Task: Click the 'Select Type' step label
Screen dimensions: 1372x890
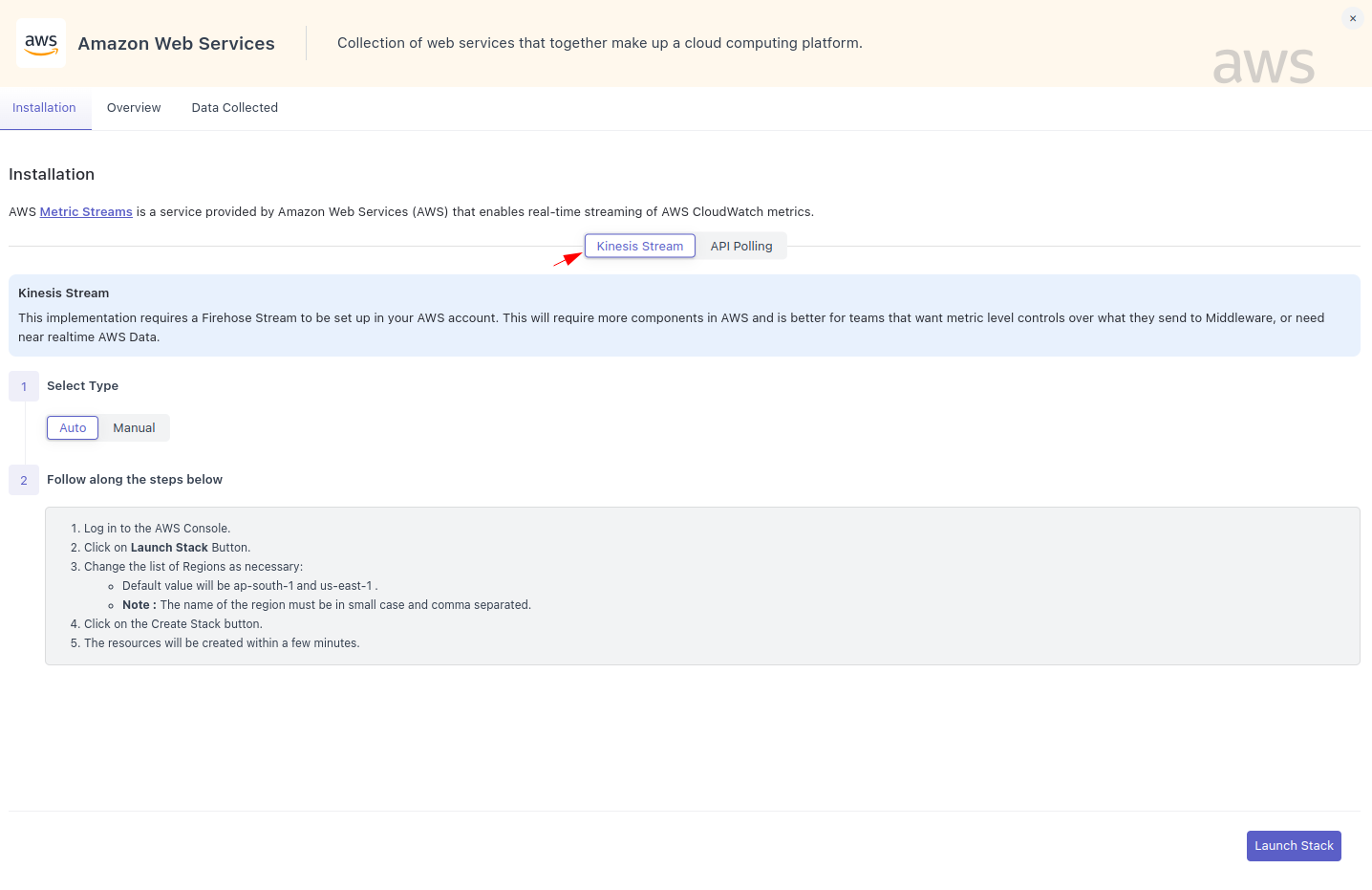Action: pos(82,386)
